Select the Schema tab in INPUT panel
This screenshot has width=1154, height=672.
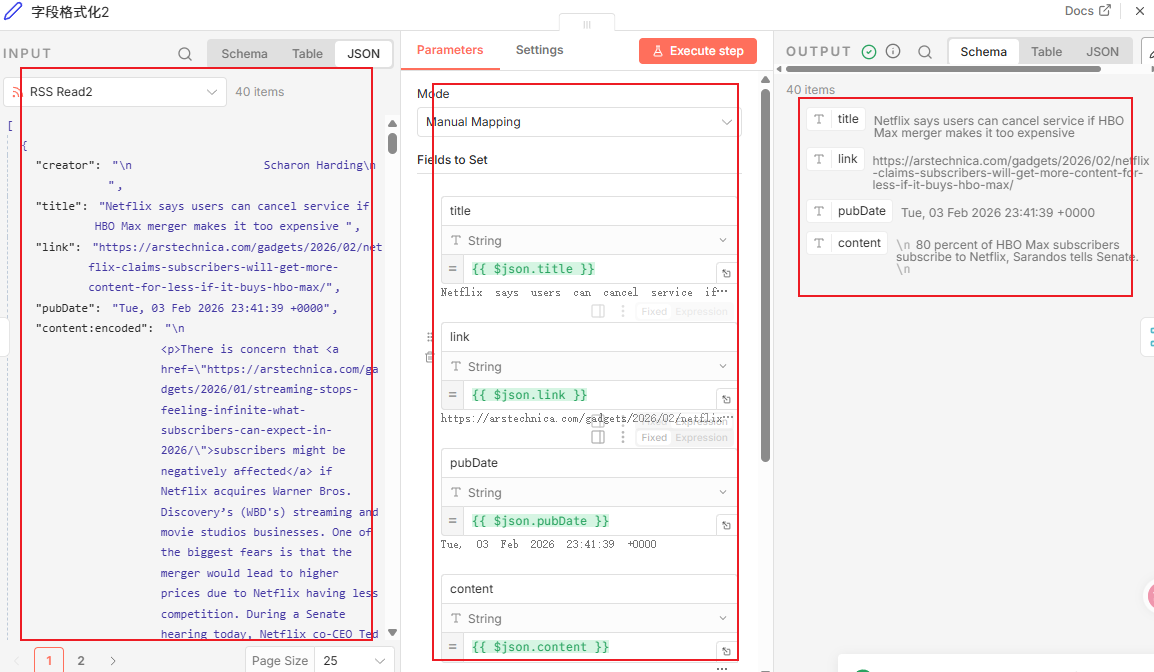point(244,54)
